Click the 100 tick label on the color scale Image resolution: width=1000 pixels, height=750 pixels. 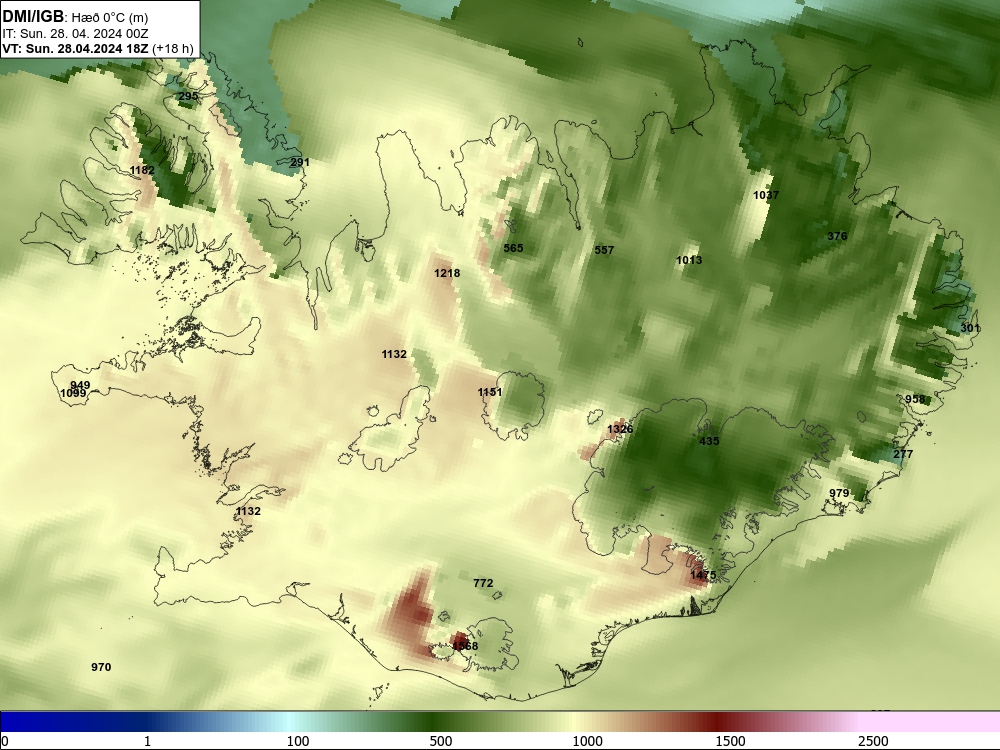coord(298,740)
